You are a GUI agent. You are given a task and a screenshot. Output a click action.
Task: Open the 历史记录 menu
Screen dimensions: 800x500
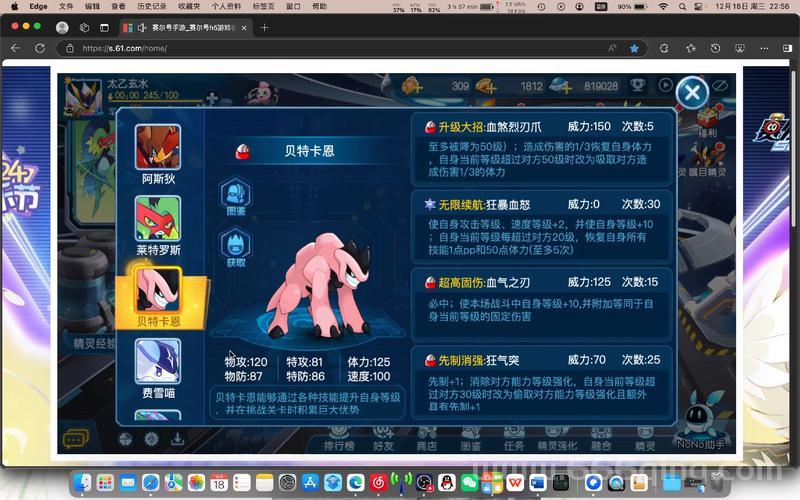152,6
